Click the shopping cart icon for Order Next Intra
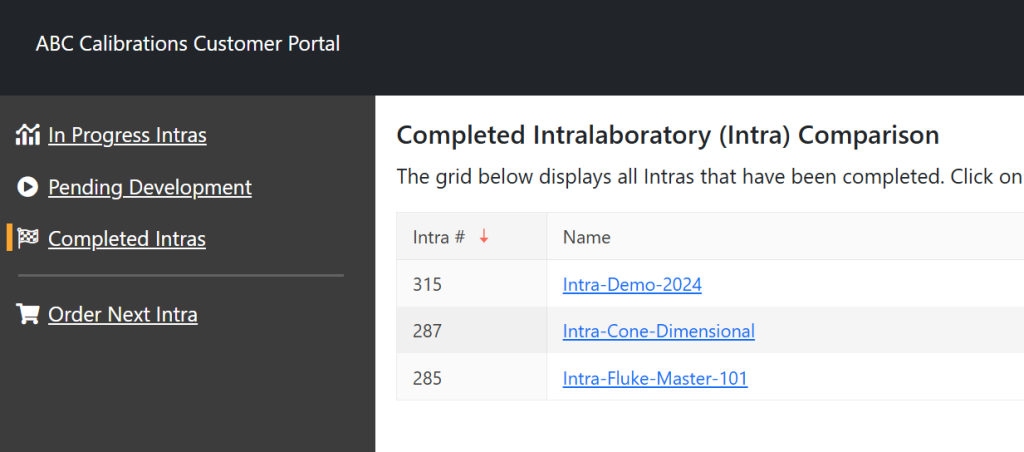The width and height of the screenshot is (1024, 452). click(x=27, y=314)
